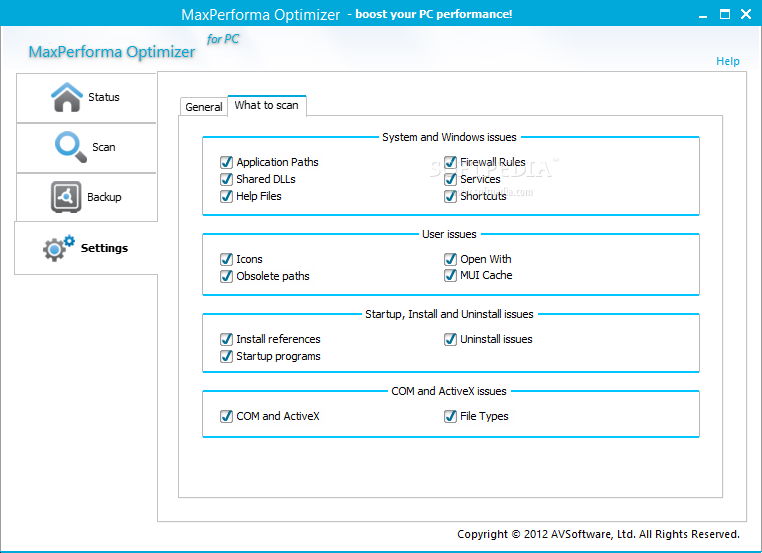Uncheck Application Paths
762x553 pixels.
[226, 162]
